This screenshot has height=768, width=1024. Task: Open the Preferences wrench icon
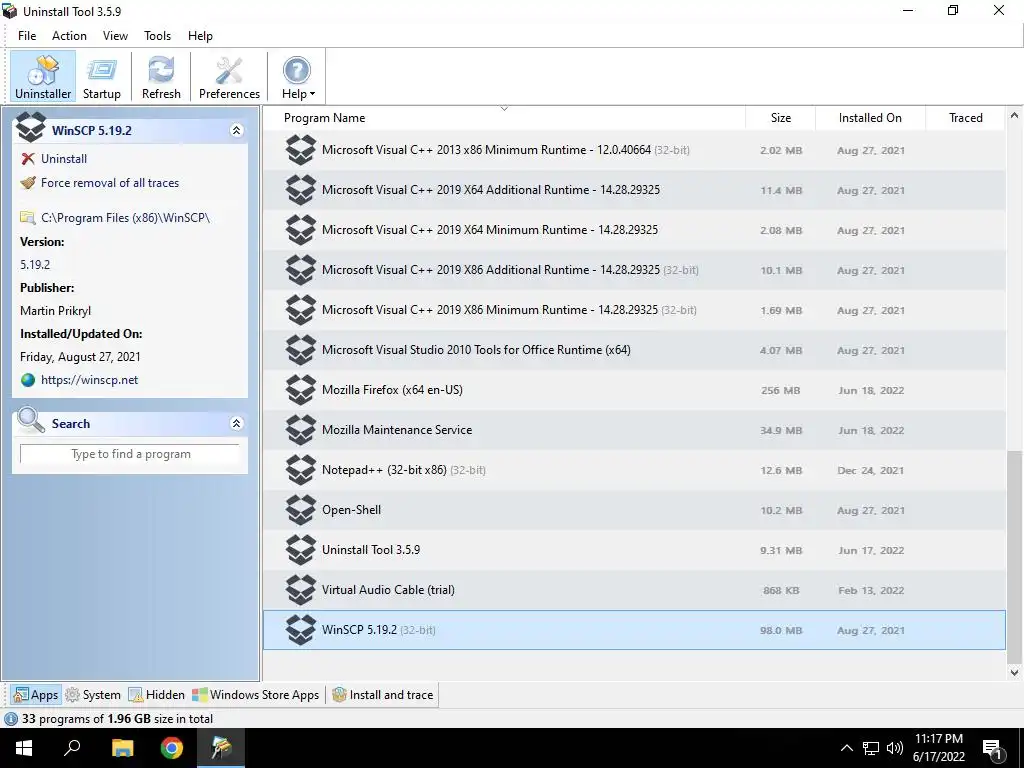[x=229, y=70]
